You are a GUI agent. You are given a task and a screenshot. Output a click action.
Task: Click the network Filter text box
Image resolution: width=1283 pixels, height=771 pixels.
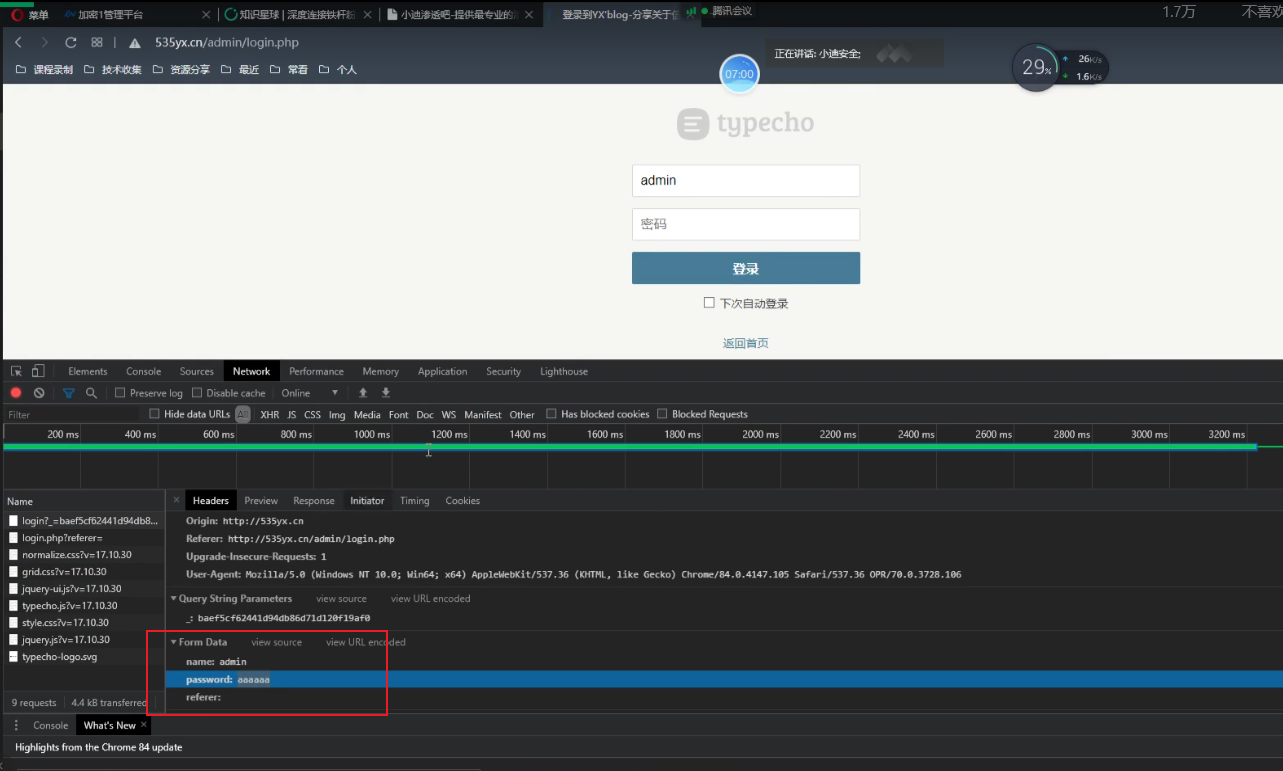pos(72,414)
